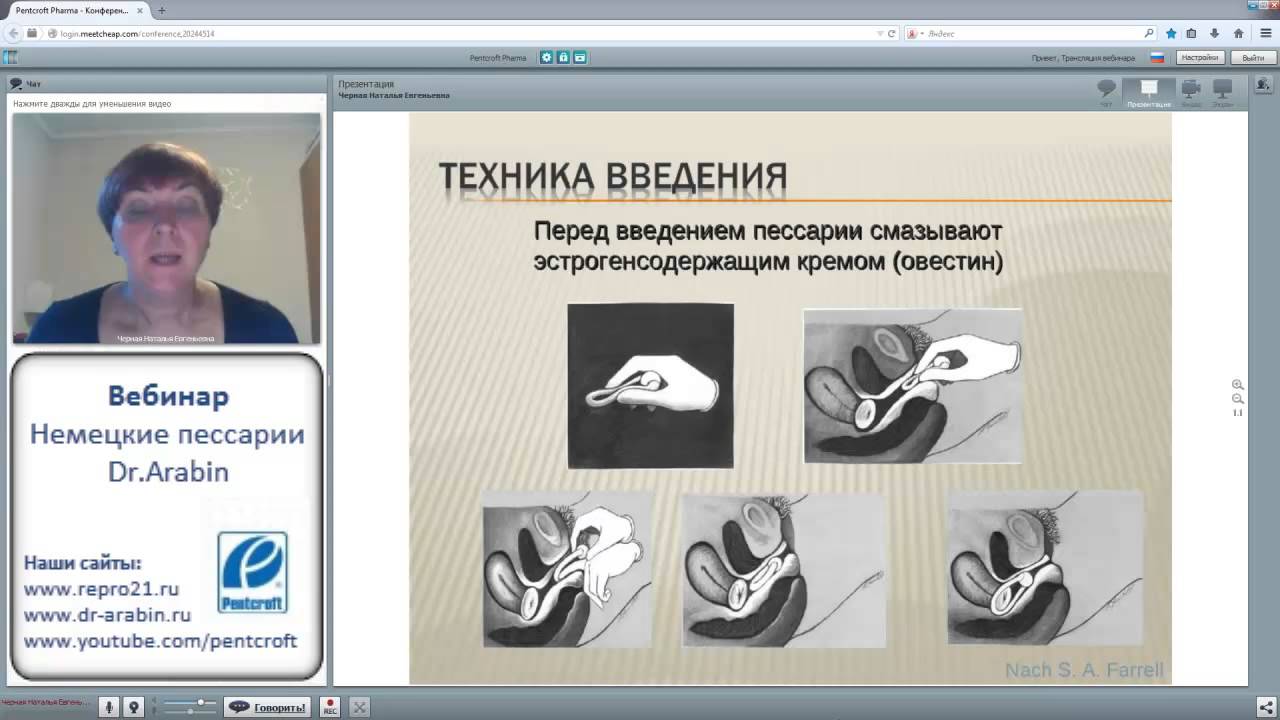The height and width of the screenshot is (720, 1280).
Task: Click the Выйти button
Action: point(1253,58)
